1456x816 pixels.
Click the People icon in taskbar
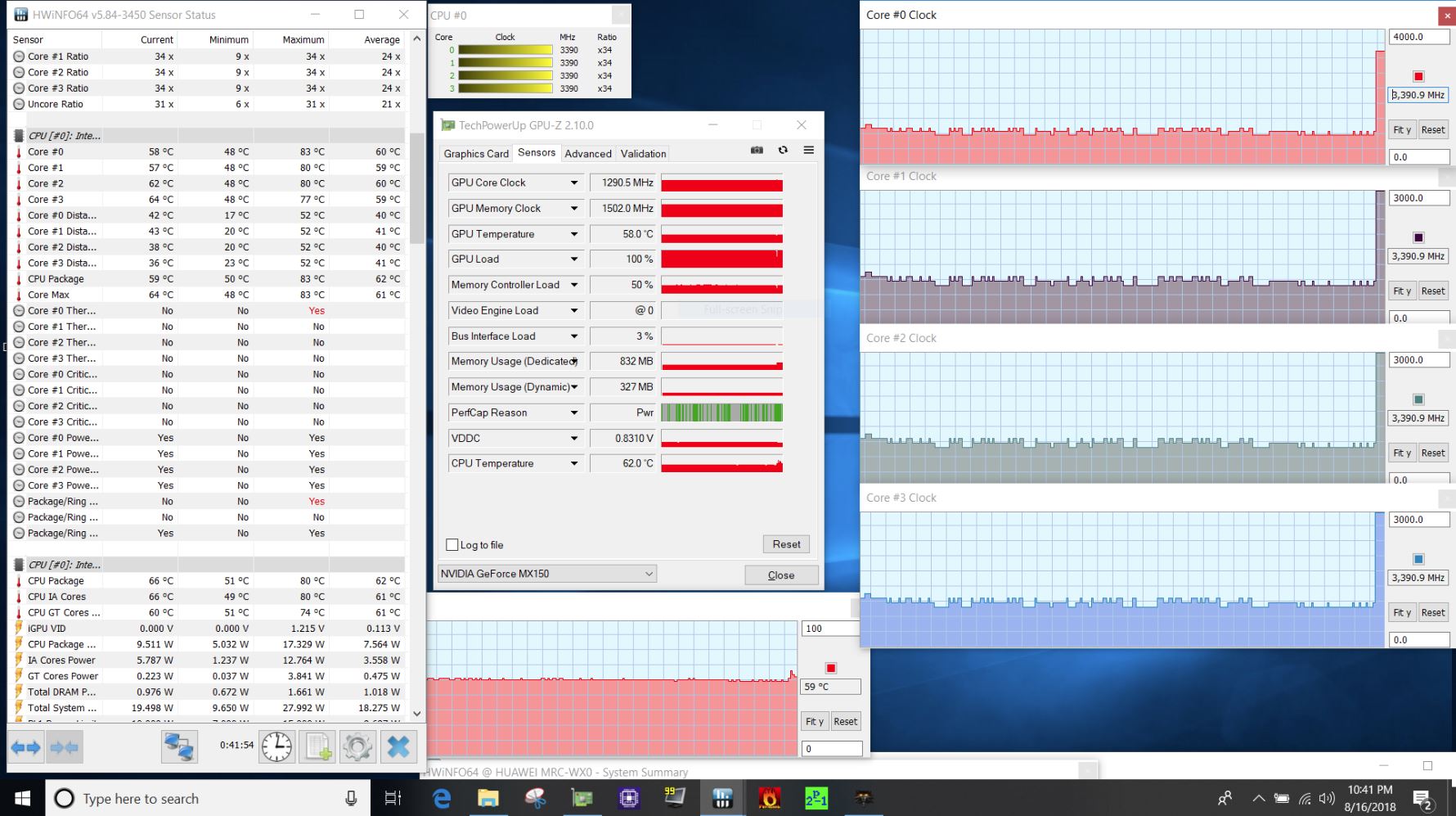[1225, 798]
